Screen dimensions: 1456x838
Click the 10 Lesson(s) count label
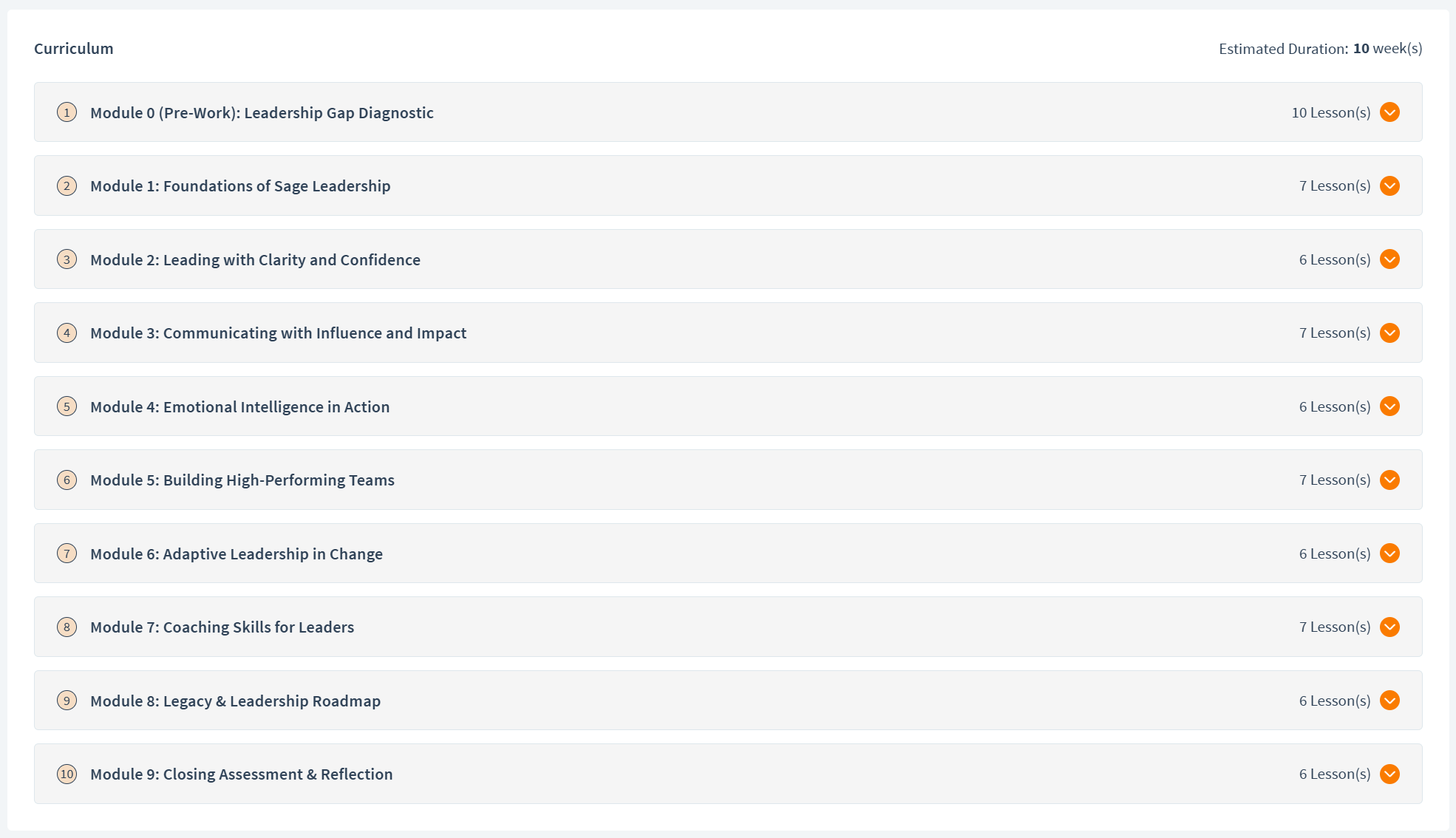(1330, 112)
